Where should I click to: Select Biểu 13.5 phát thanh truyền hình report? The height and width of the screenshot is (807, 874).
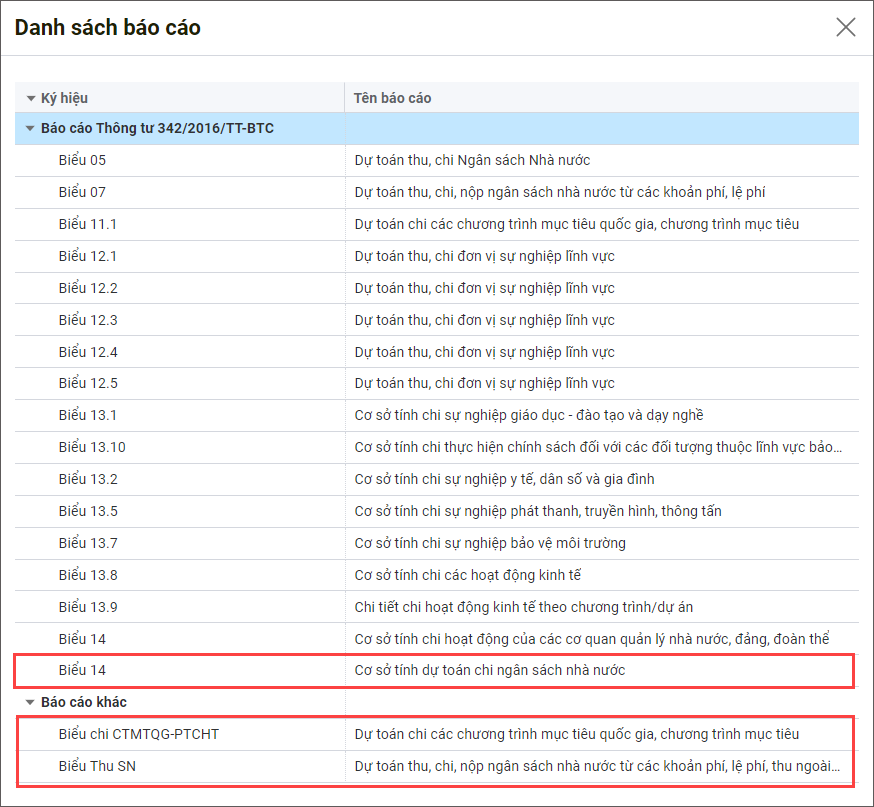(88, 511)
